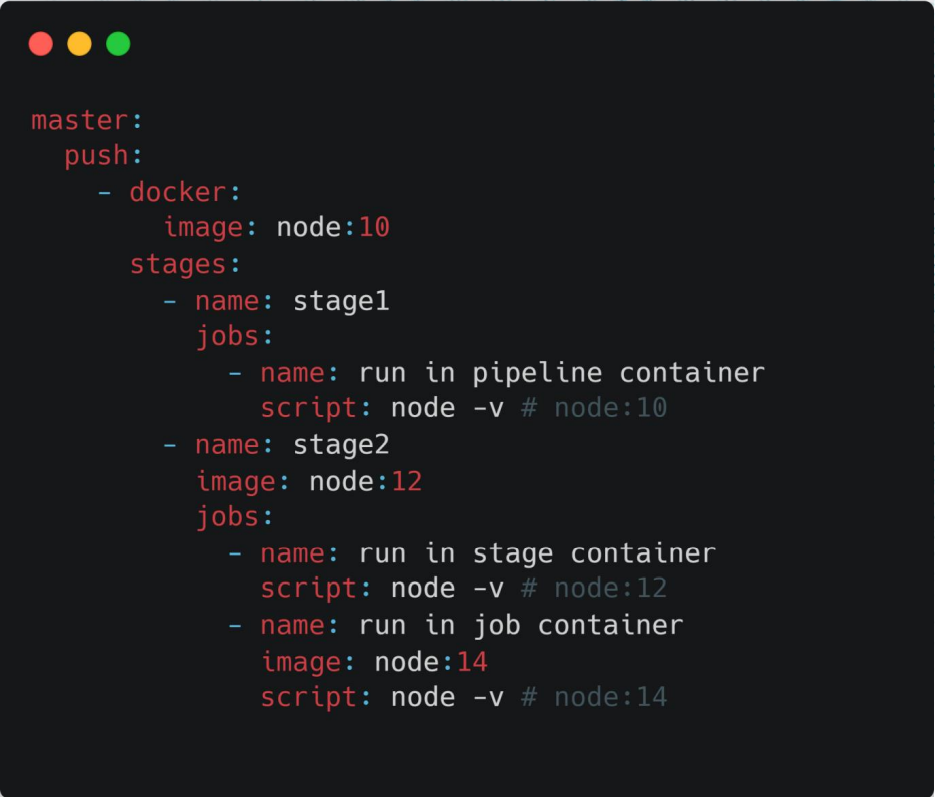
Task: Place cursor on the "# node:12" comment
Action: click(x=594, y=589)
